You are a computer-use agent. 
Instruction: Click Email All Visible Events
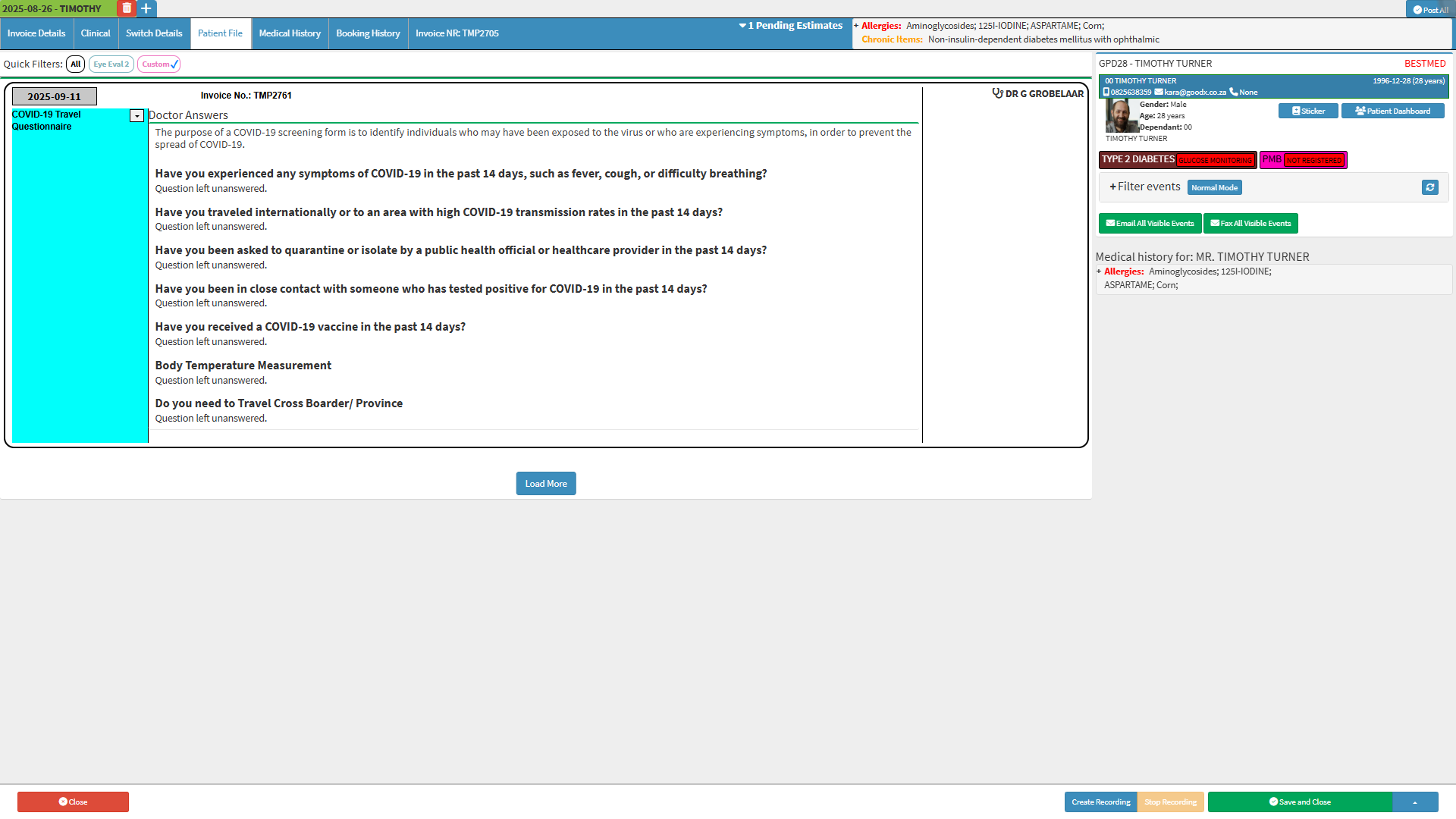tap(1150, 223)
